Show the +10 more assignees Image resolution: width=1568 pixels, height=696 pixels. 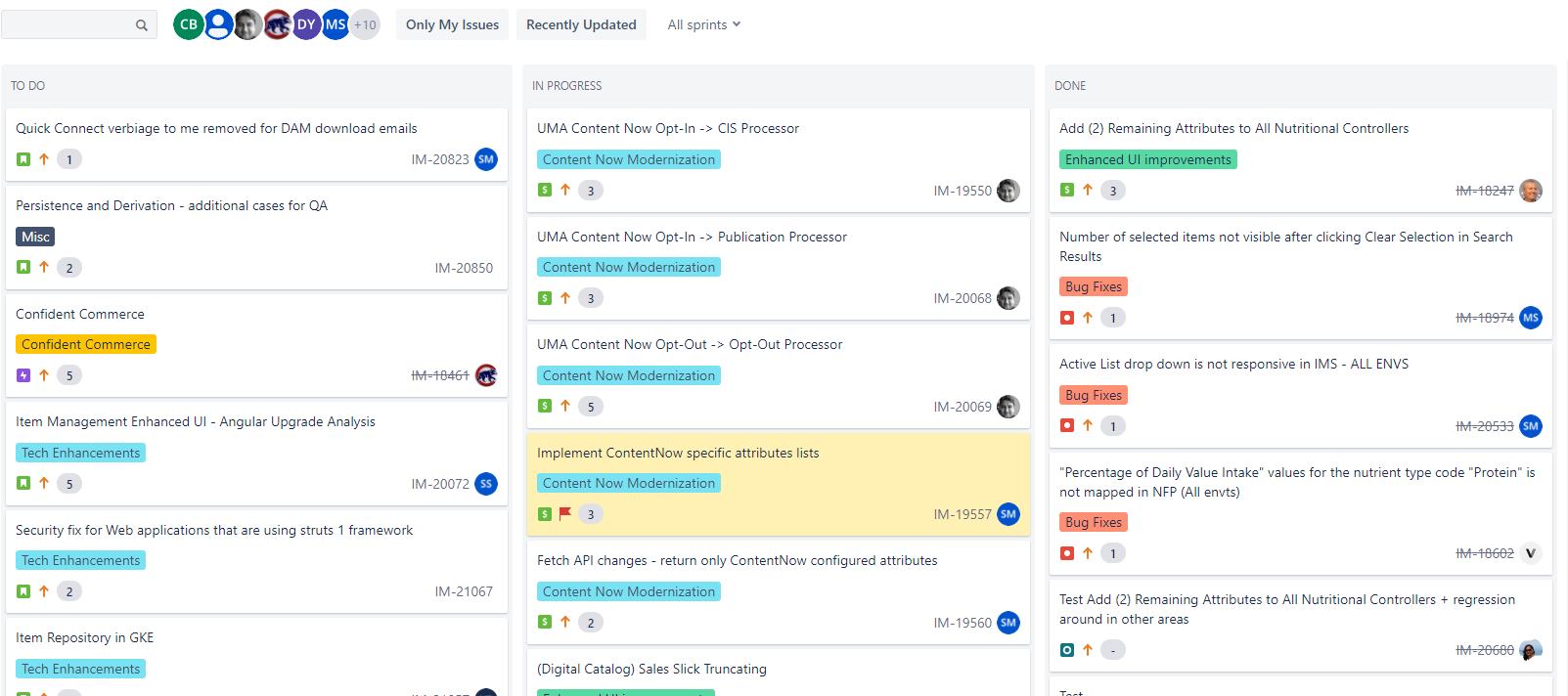(365, 24)
